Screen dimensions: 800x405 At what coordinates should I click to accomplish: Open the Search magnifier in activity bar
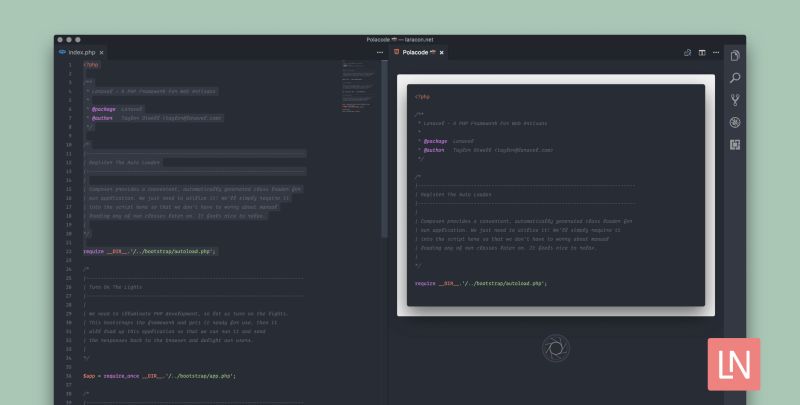click(x=735, y=78)
